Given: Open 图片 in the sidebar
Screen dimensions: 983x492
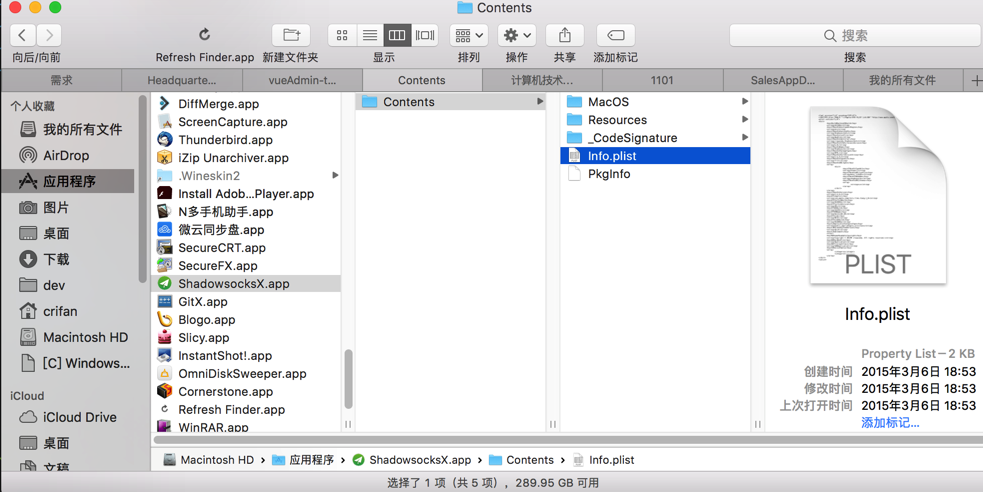Looking at the screenshot, I should click(70, 207).
